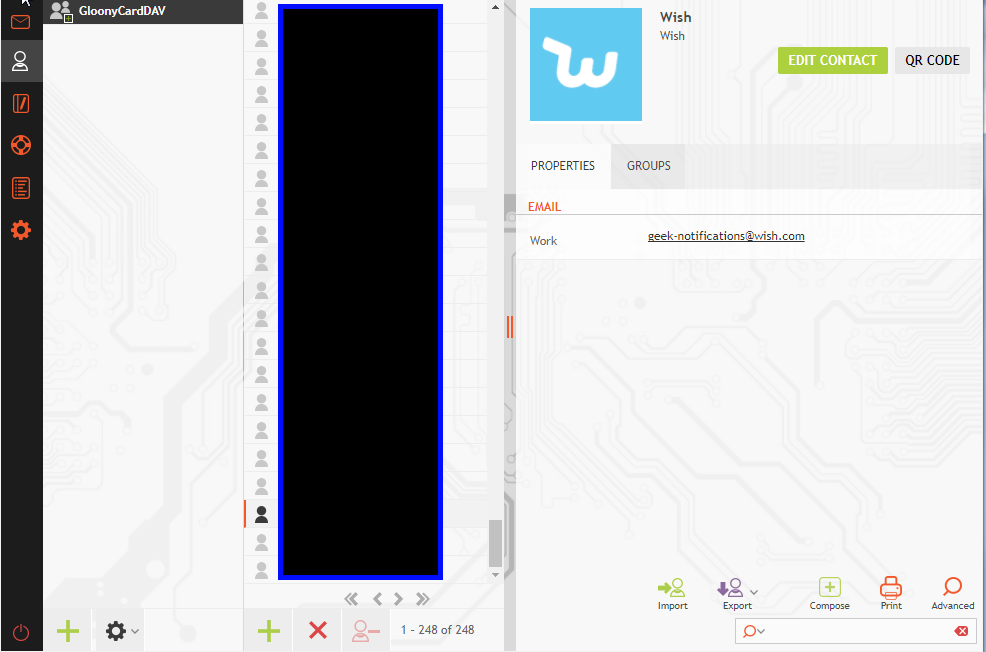Viewport: 986px width, 652px height.
Task: Click the contact list scrollbar thumb
Action: [496, 543]
